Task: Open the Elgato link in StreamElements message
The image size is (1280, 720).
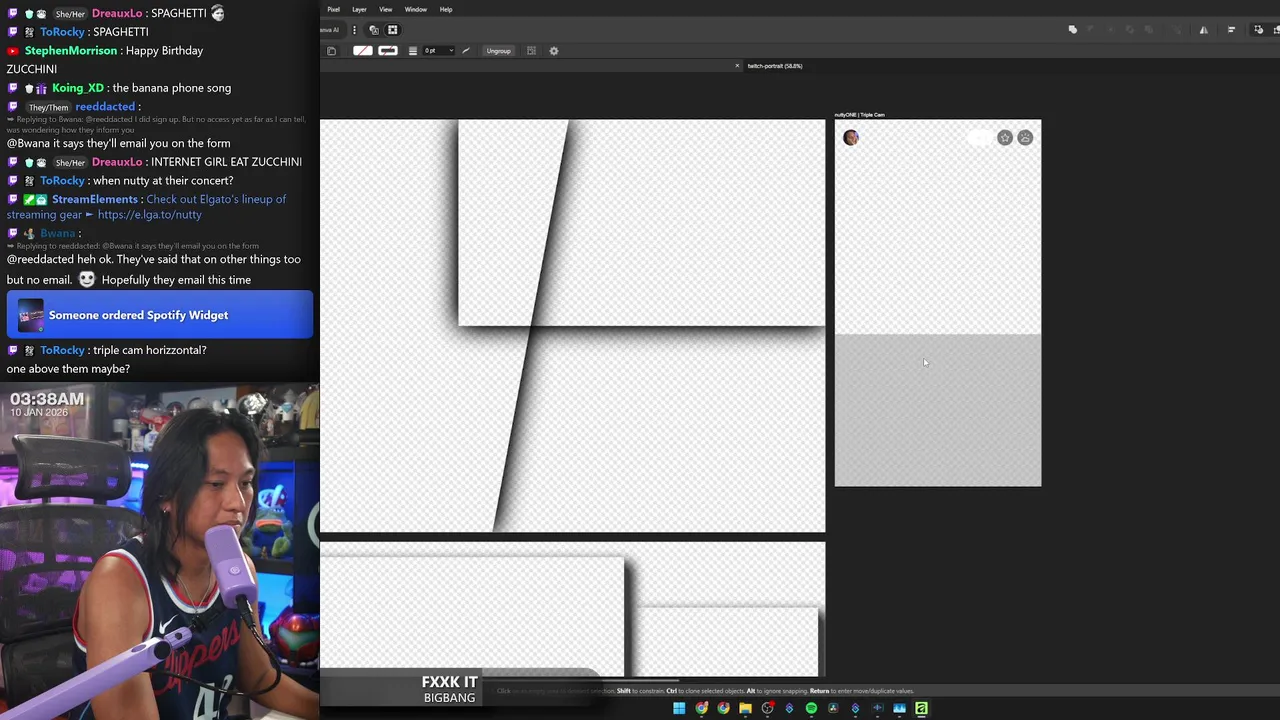Action: (150, 215)
